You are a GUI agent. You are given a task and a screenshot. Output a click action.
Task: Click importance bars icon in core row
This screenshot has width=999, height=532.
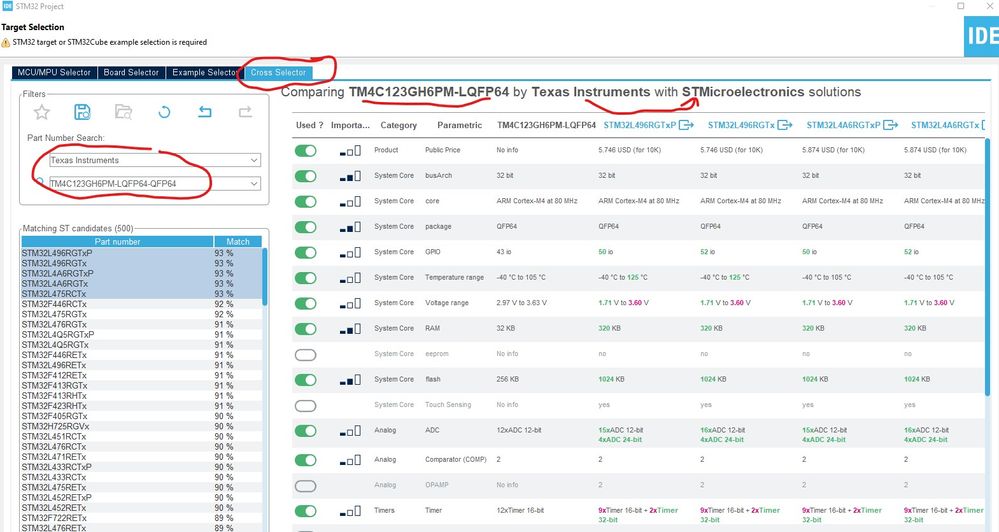(x=350, y=201)
